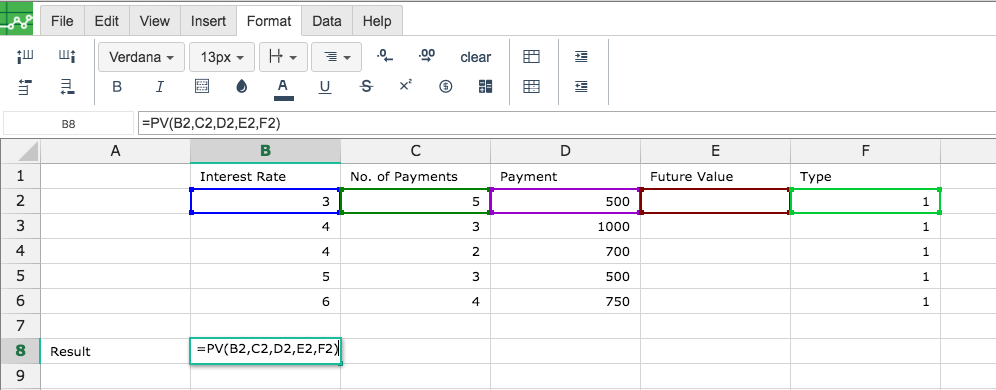Open the Data menu
996x390 pixels.
click(x=326, y=21)
